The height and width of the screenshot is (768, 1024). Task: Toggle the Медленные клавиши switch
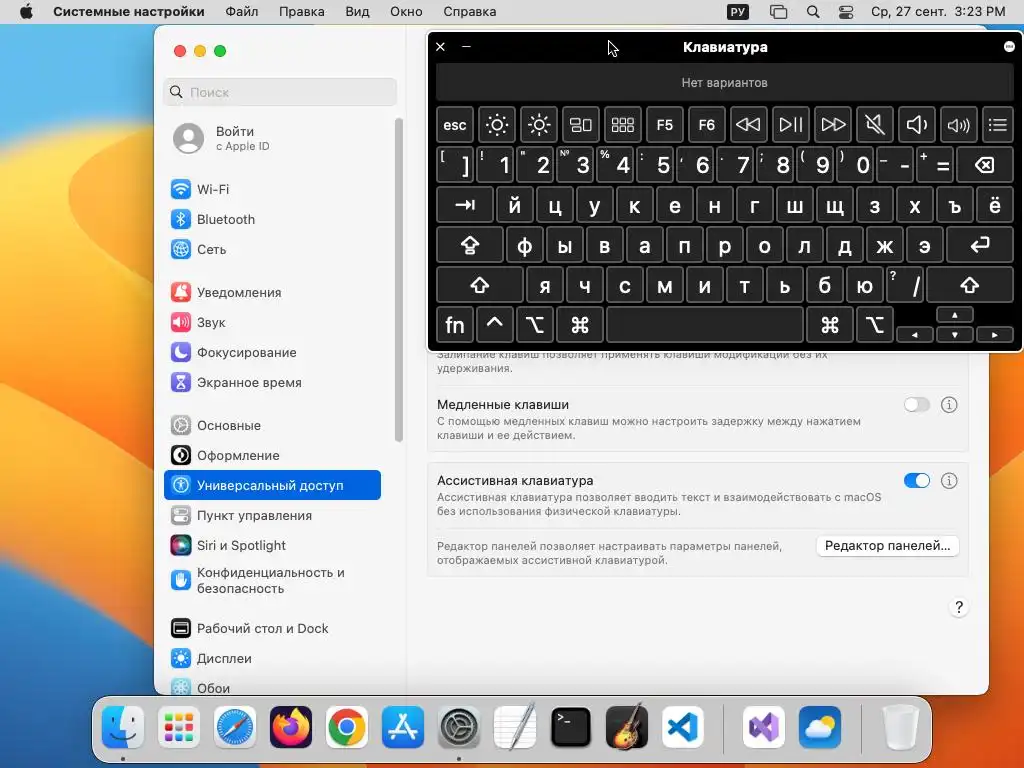(917, 405)
